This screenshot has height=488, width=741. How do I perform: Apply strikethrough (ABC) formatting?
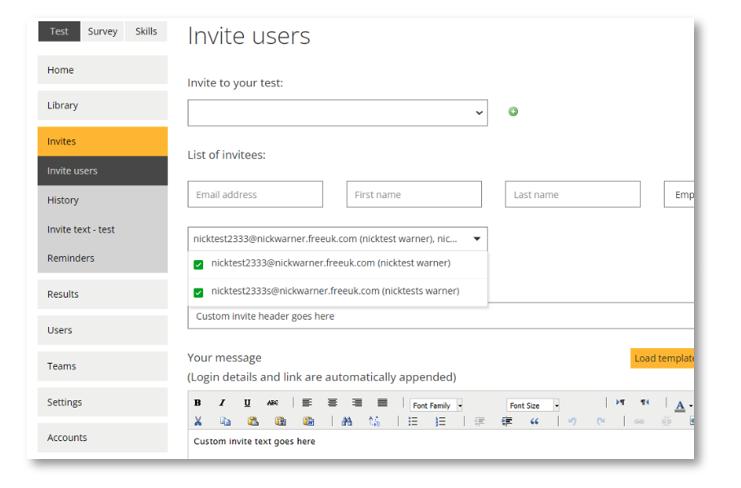pyautogui.click(x=272, y=402)
